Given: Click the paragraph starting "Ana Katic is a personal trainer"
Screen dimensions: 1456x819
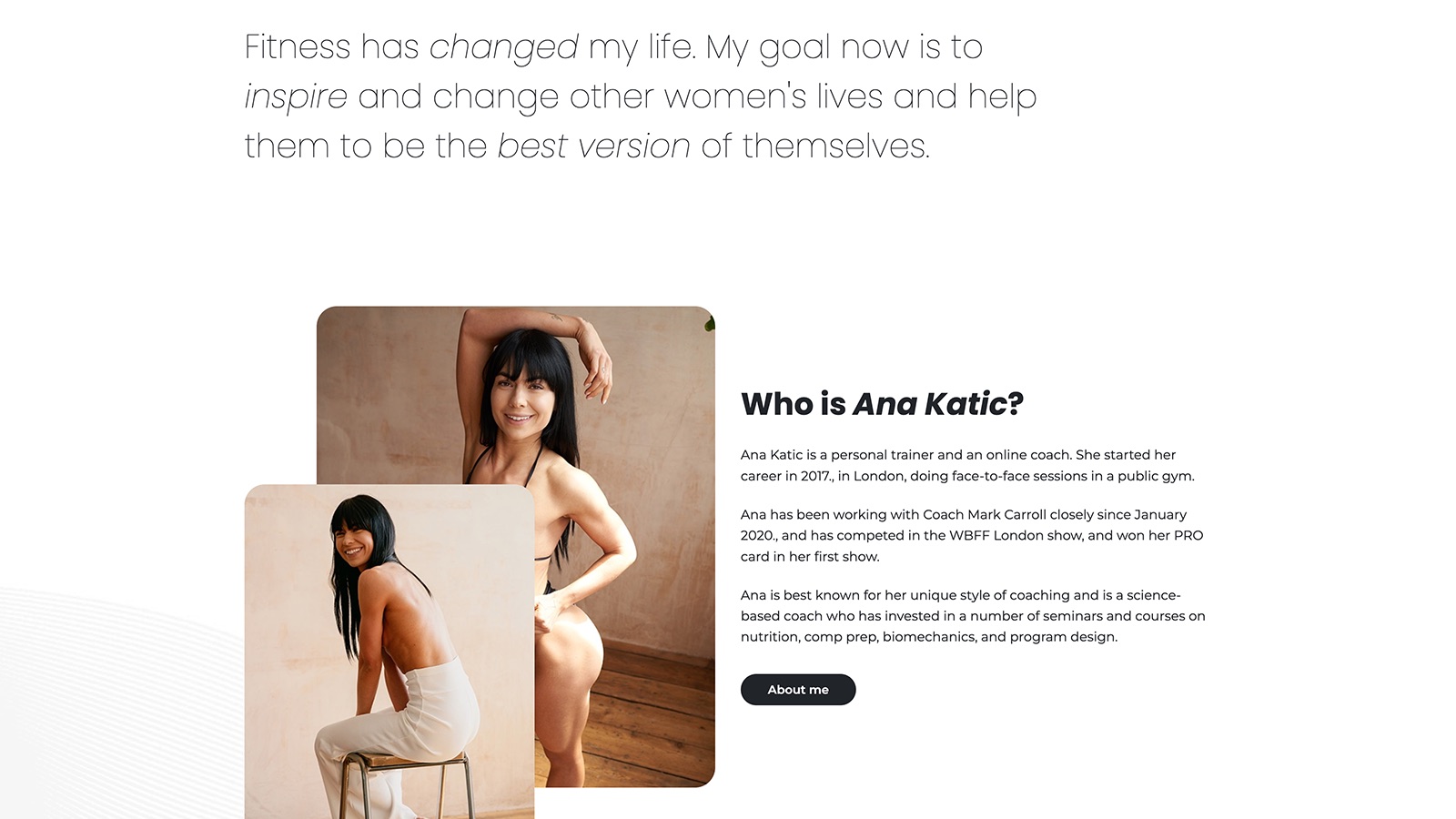Looking at the screenshot, I should click(x=967, y=465).
